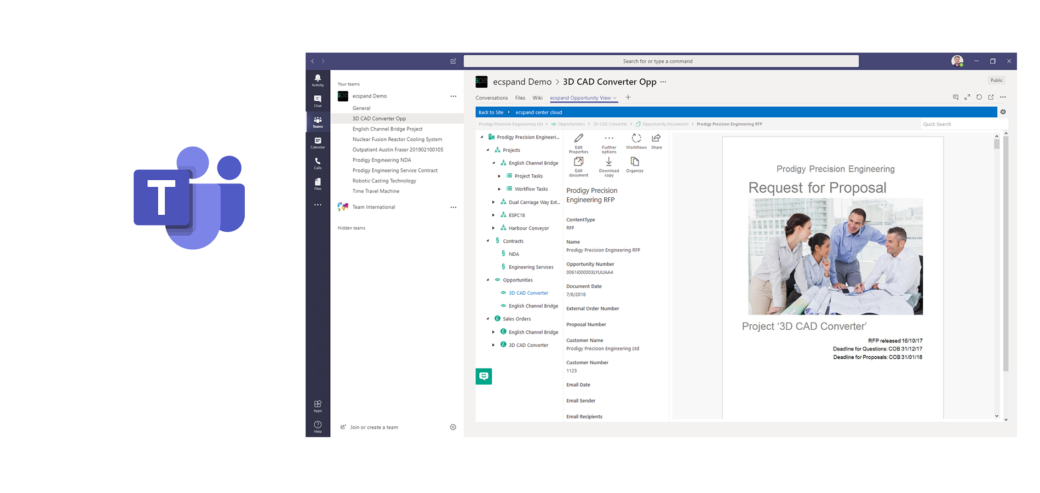This screenshot has width=1040, height=493.
Task: Open Chat in the Teams sidebar
Action: (x=318, y=101)
